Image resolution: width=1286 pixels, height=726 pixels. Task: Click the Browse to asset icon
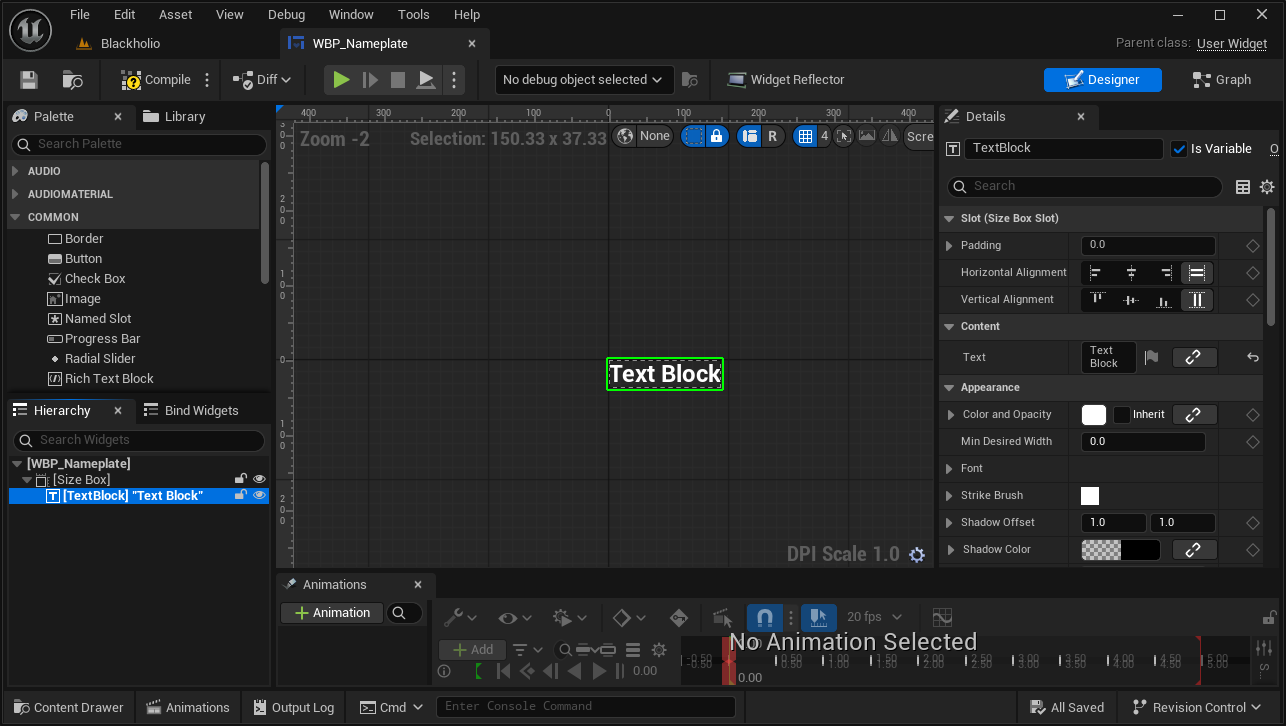pyautogui.click(x=73, y=80)
